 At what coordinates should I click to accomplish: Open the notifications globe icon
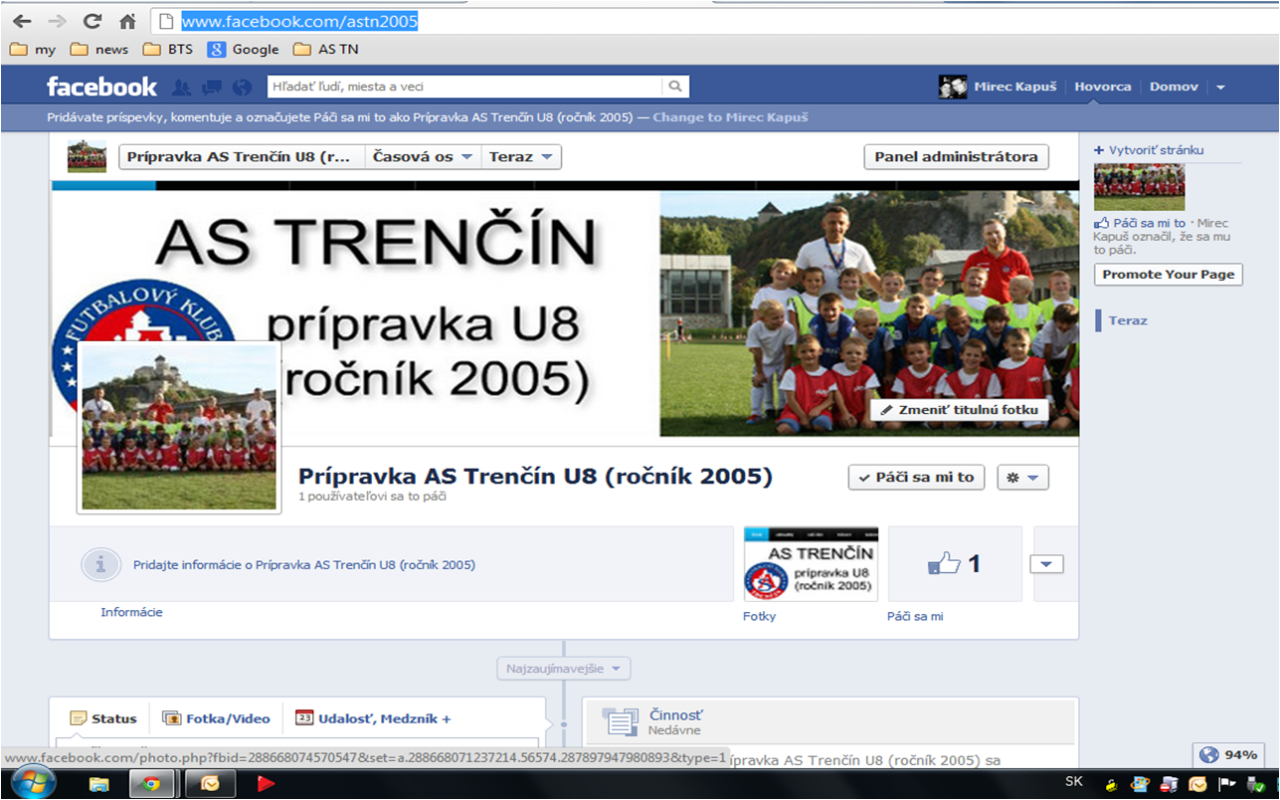tap(241, 87)
